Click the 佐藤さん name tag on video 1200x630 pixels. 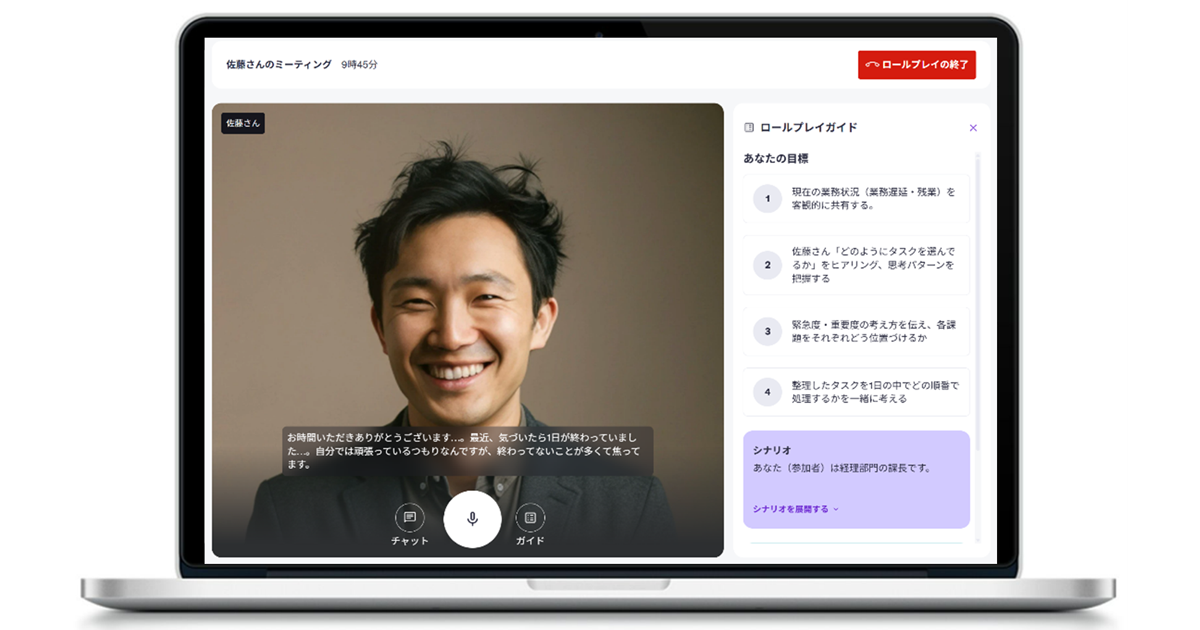[x=243, y=123]
